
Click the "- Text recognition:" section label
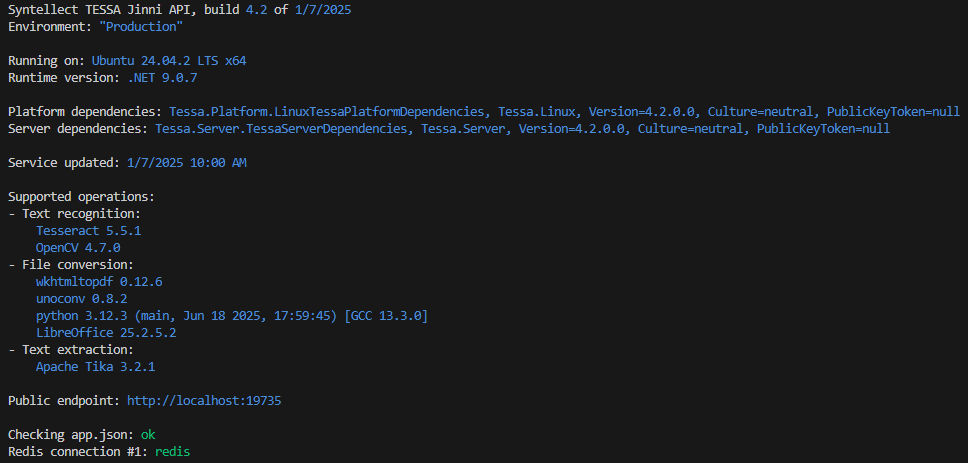(x=74, y=214)
